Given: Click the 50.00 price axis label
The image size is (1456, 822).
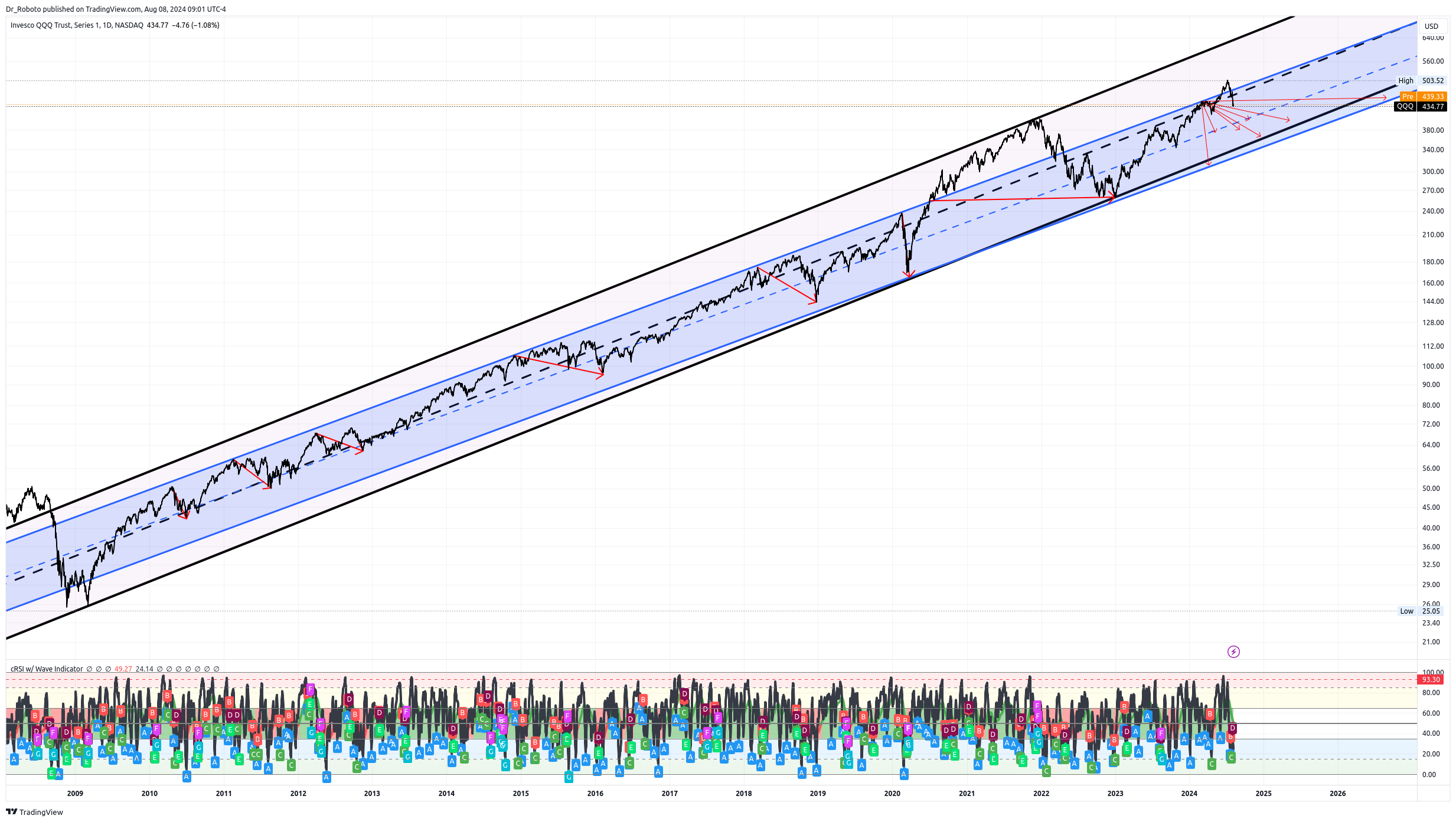Looking at the screenshot, I should click(1431, 488).
